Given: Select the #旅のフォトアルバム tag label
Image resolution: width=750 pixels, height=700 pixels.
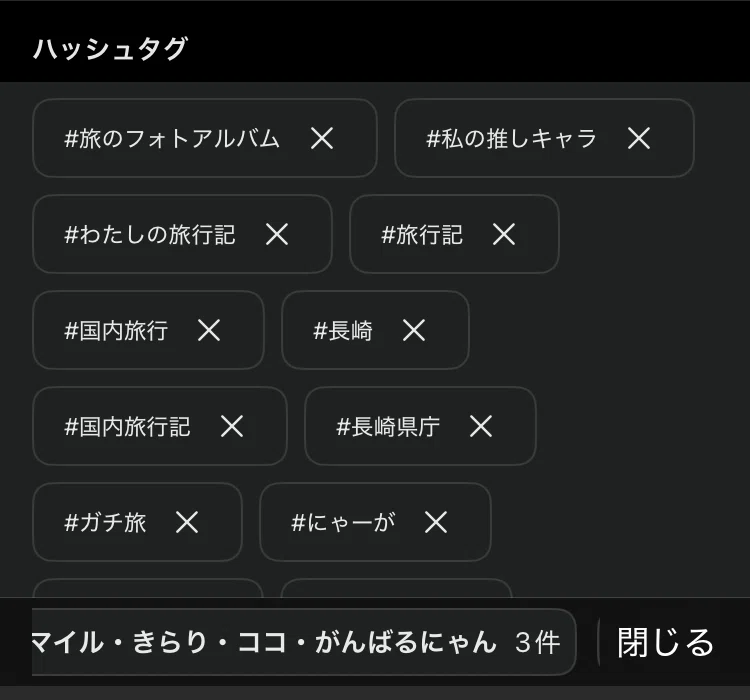Looking at the screenshot, I should coord(172,138).
